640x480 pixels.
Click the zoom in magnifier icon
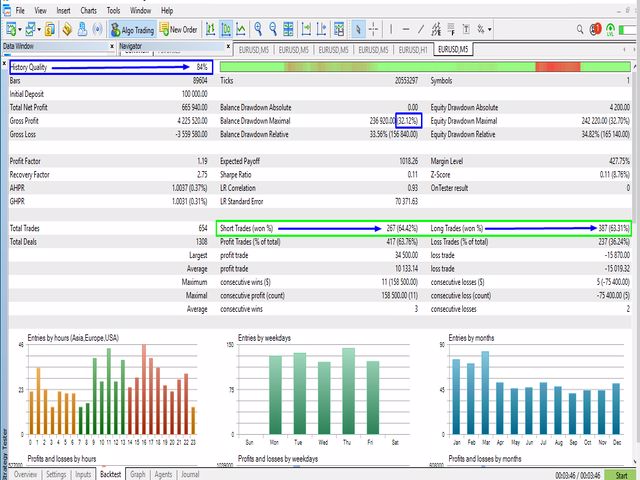pyautogui.click(x=258, y=29)
